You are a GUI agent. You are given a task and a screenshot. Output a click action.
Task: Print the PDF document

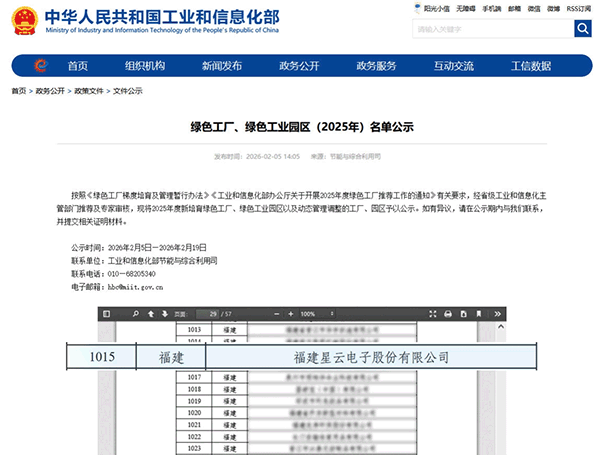[x=447, y=313]
